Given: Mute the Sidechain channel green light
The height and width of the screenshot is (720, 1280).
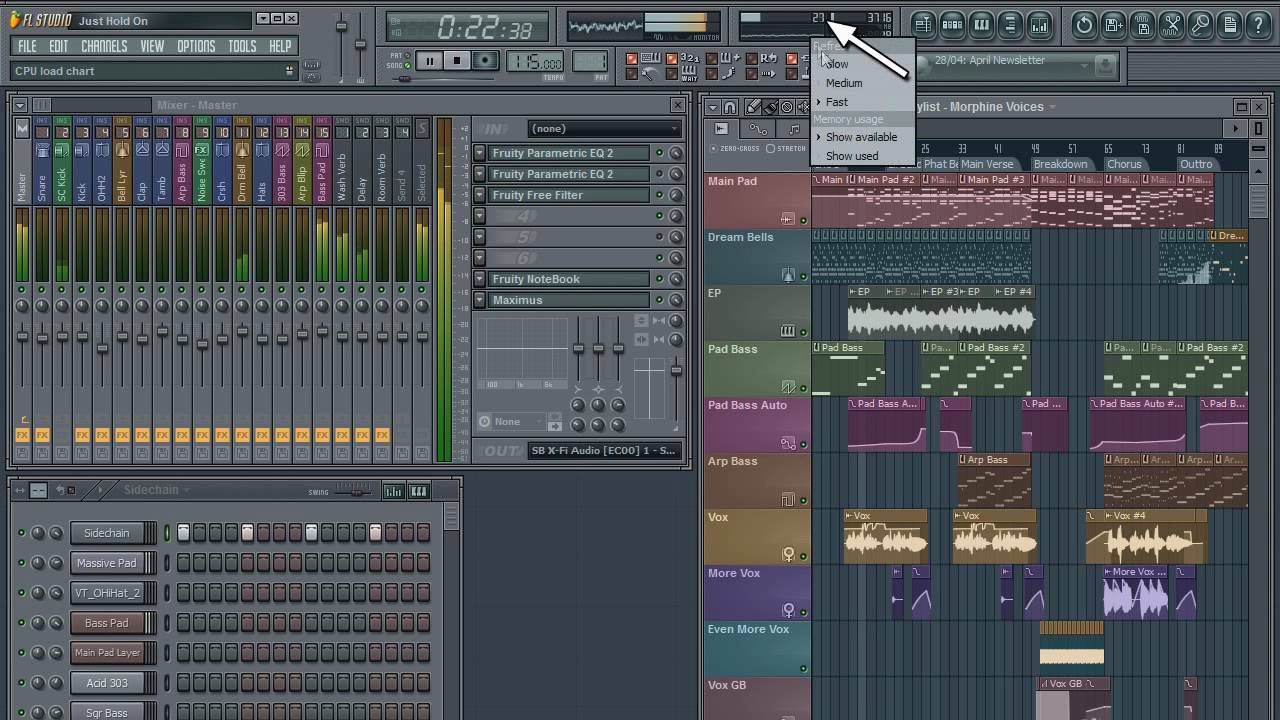Looking at the screenshot, I should pos(21,533).
